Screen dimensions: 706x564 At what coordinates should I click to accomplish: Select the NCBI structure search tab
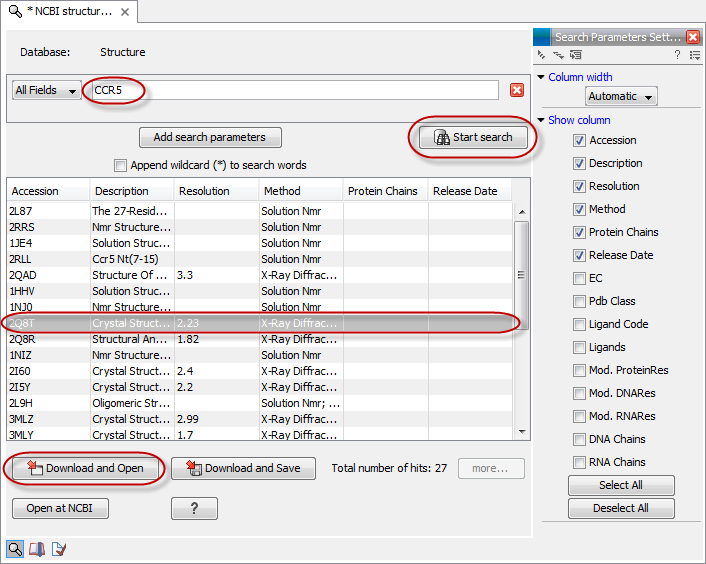pos(68,12)
